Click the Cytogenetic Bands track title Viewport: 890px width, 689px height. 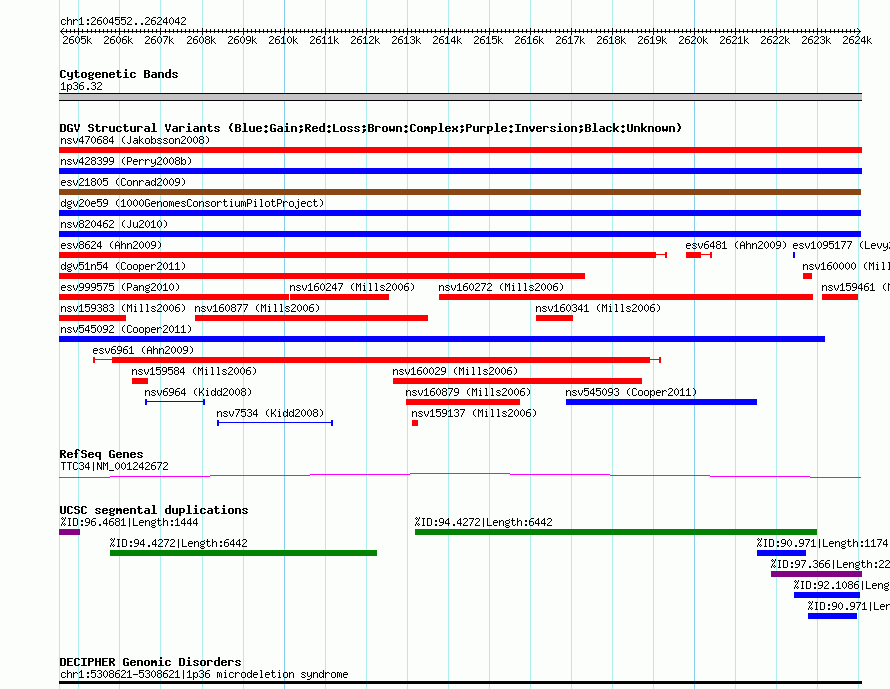[119, 74]
